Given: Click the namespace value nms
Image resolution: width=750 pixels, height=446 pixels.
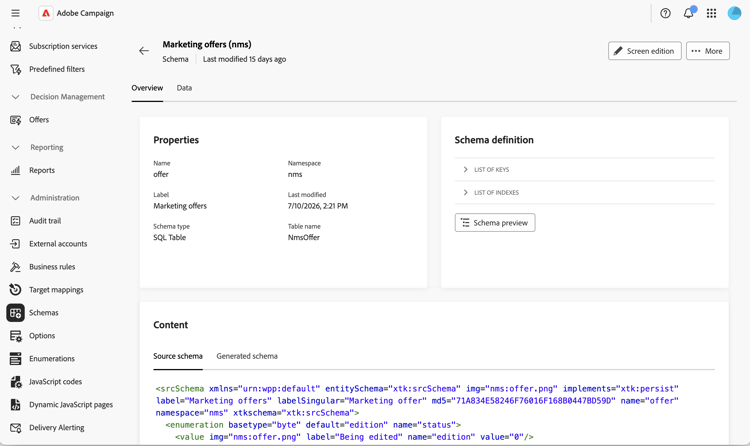Looking at the screenshot, I should pos(295,175).
